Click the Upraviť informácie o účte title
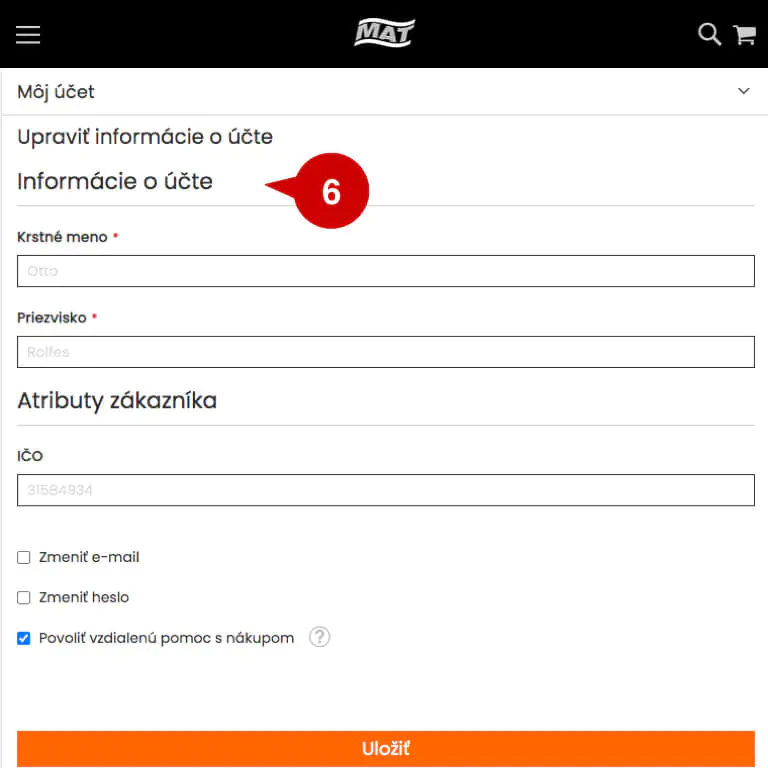The height and width of the screenshot is (768, 768). (145, 137)
